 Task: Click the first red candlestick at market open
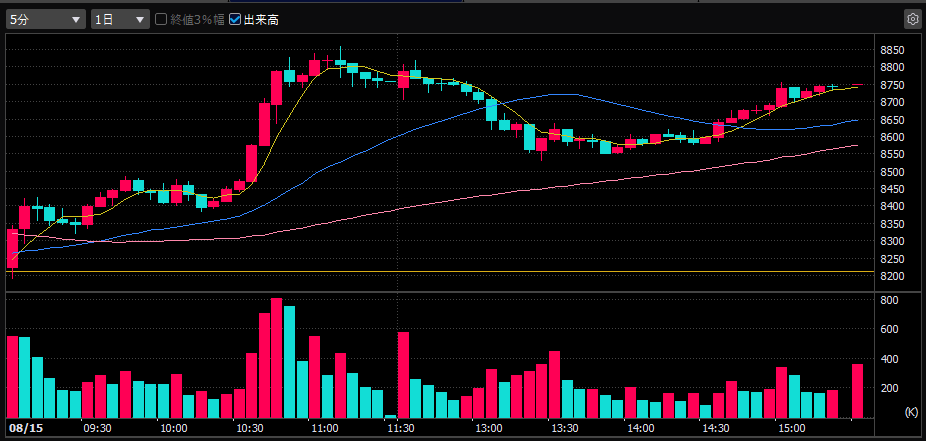[12, 249]
